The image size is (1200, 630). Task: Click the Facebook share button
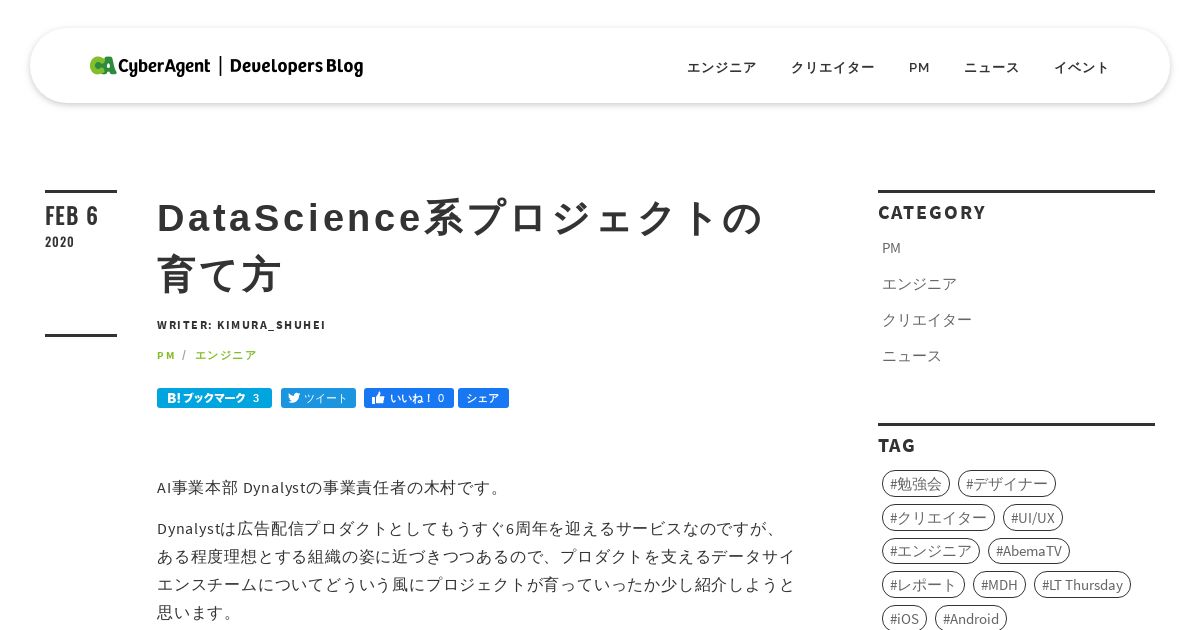(x=483, y=398)
